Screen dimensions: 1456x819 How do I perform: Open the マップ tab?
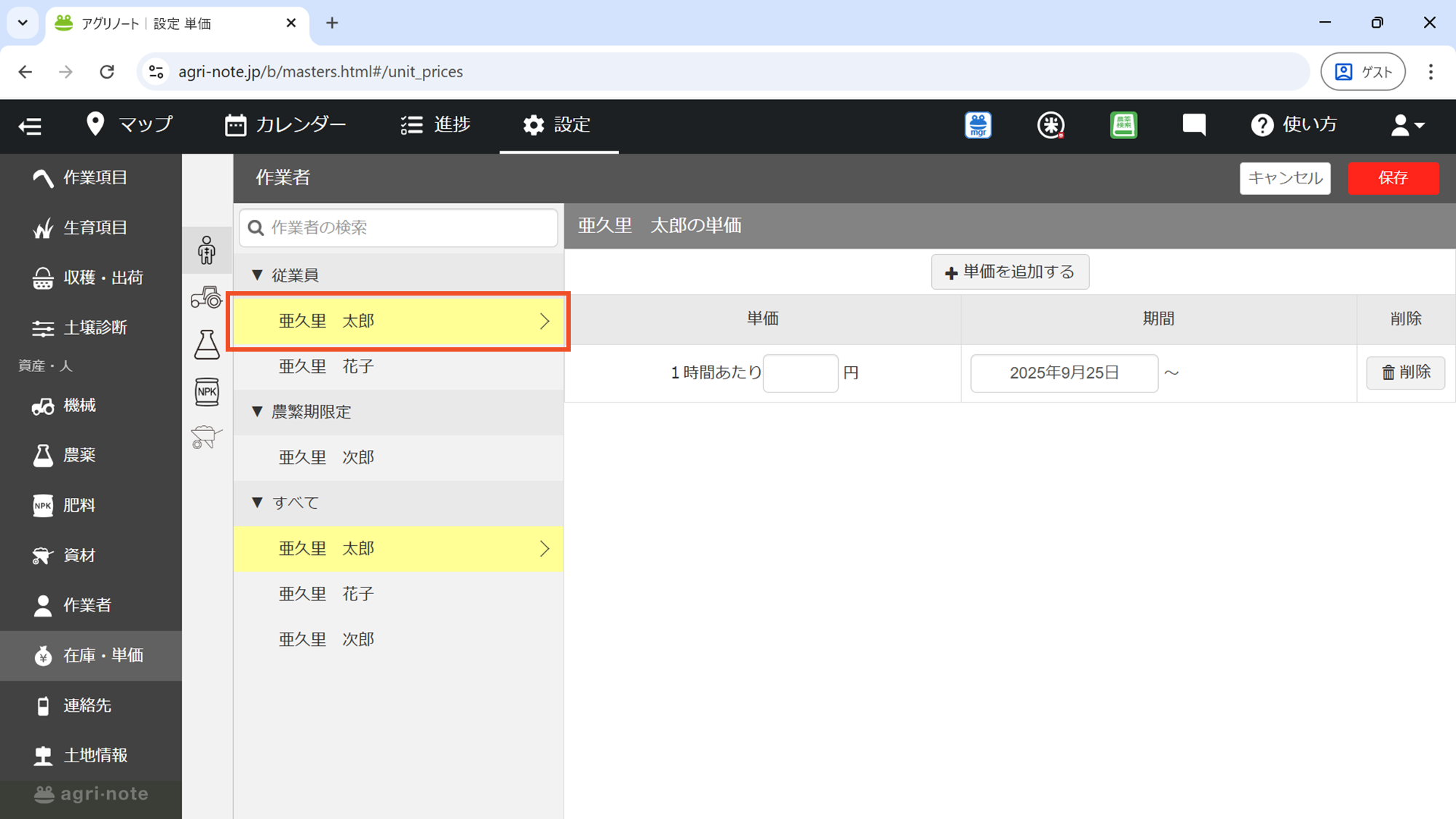pyautogui.click(x=129, y=124)
